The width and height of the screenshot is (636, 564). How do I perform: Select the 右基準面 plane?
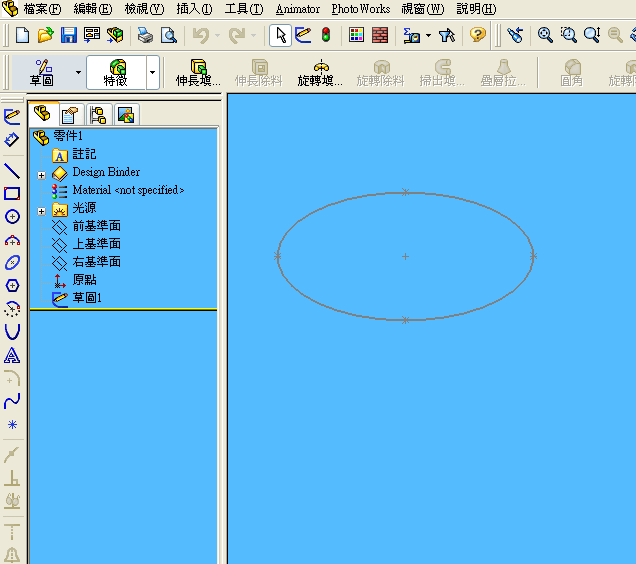point(97,262)
